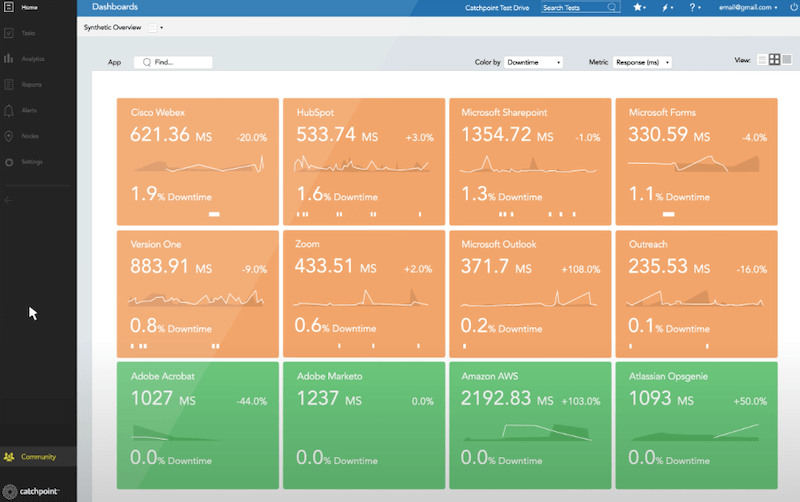Click the Settings gear icon in sidebar
Image resolution: width=800 pixels, height=502 pixels.
[x=9, y=162]
